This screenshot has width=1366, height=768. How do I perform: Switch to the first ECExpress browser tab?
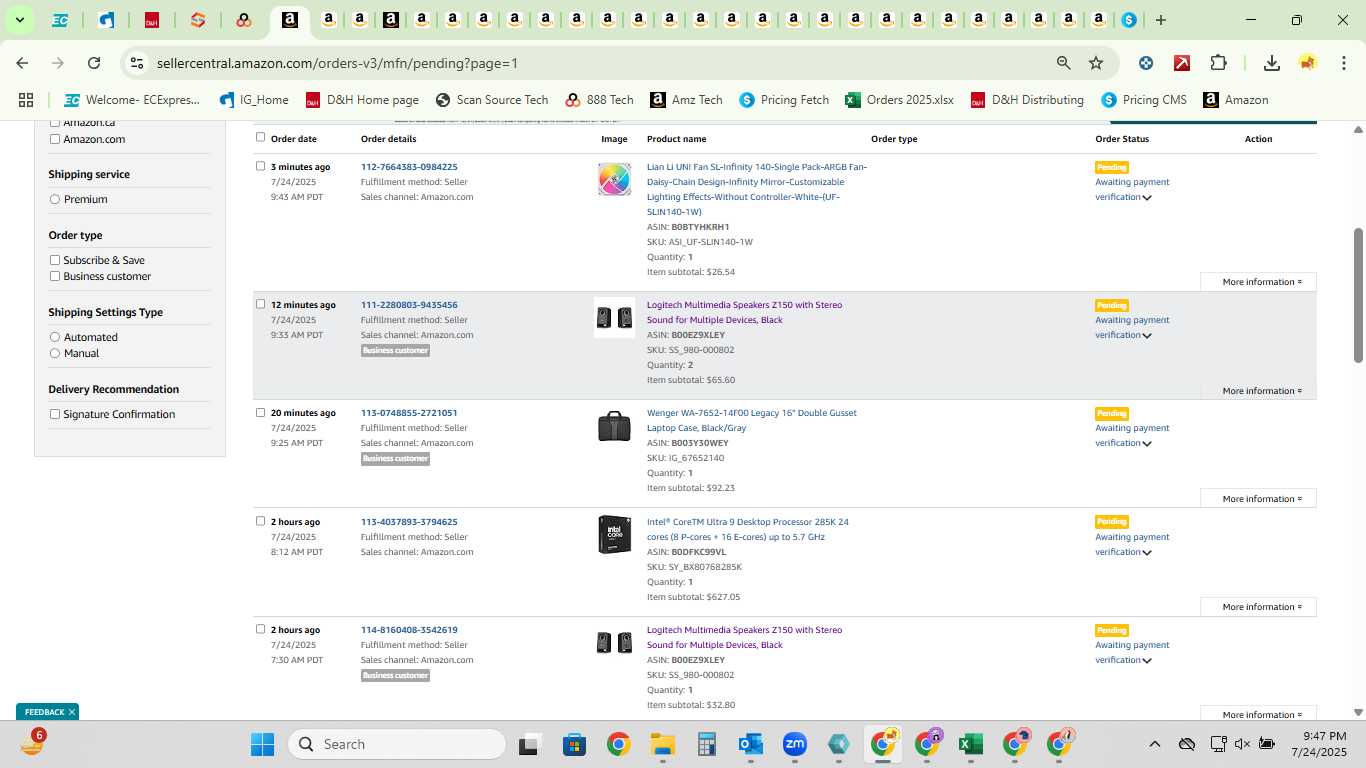click(60, 20)
